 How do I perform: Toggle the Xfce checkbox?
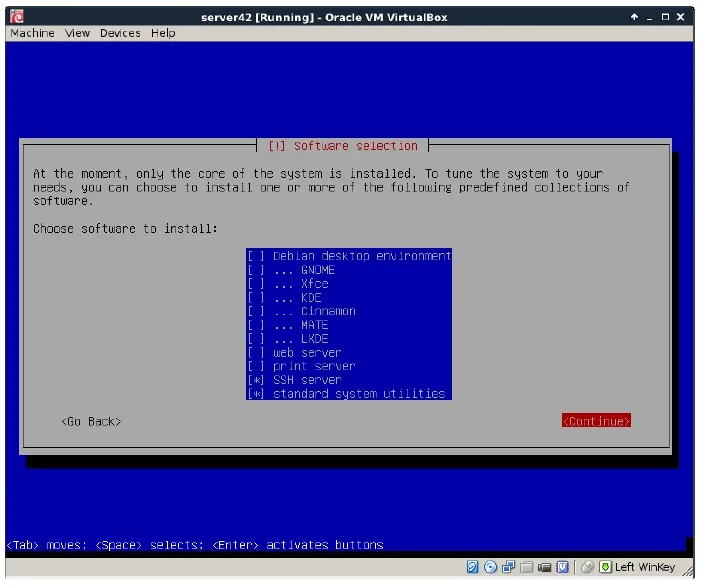256,284
